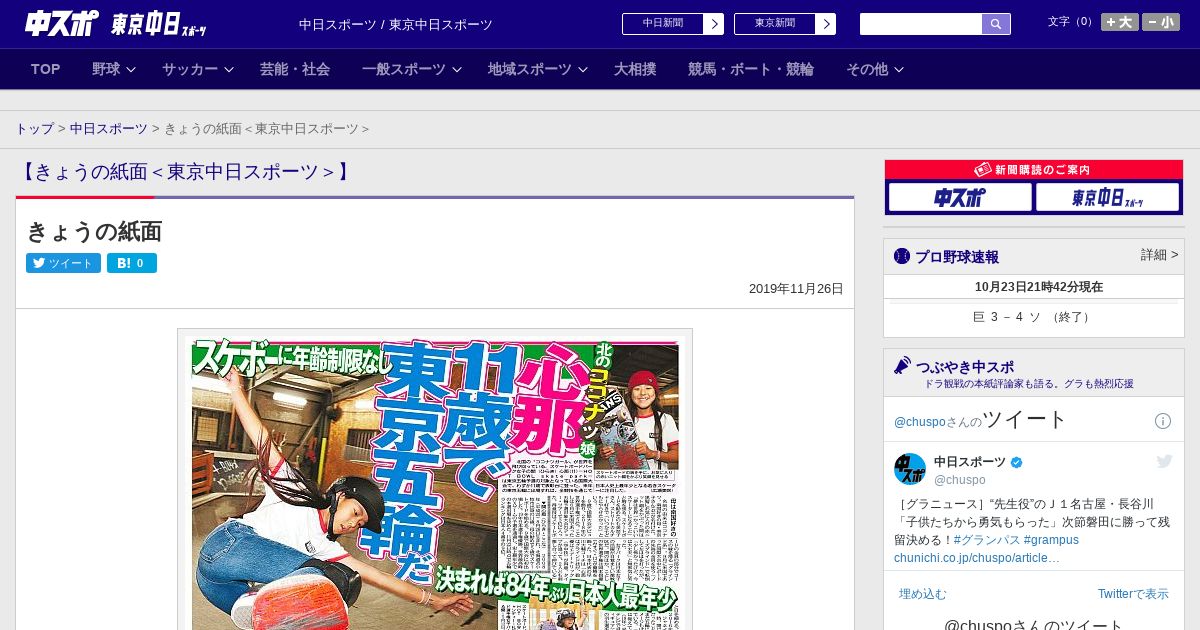Click the Tokyo Chunichi Sports header logo
This screenshot has height=630, width=1200.
tap(159, 24)
